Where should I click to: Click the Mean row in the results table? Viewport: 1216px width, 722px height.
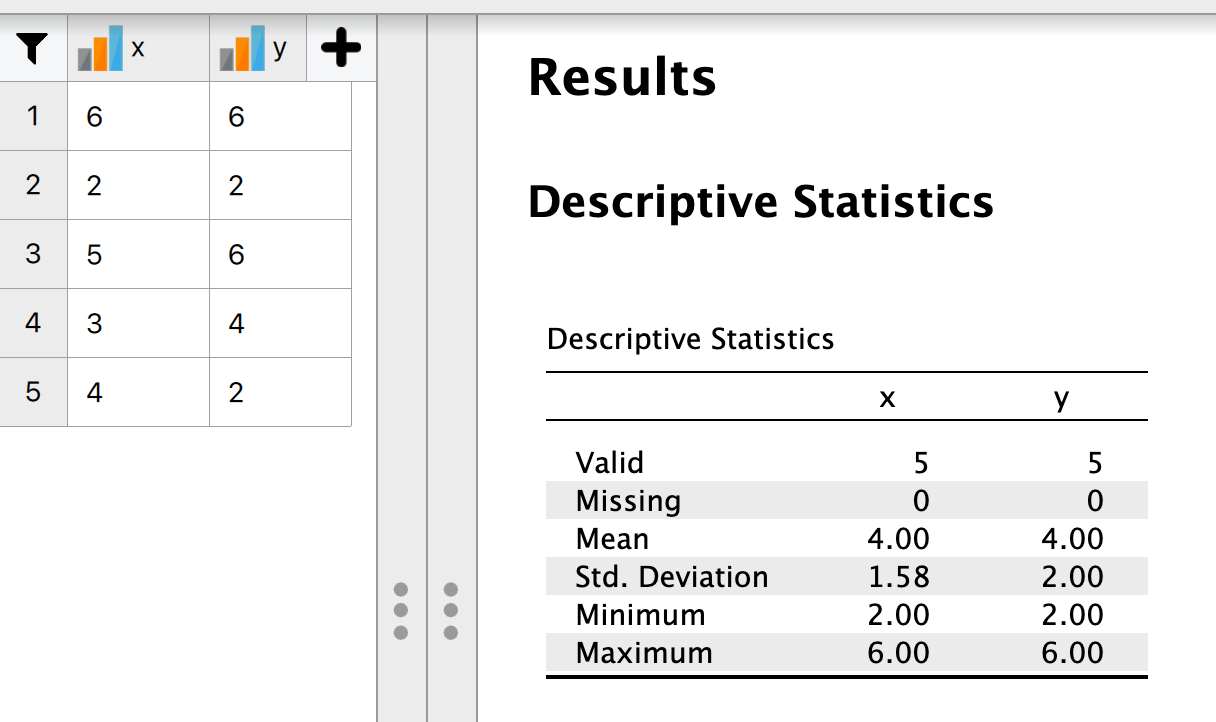coord(611,539)
